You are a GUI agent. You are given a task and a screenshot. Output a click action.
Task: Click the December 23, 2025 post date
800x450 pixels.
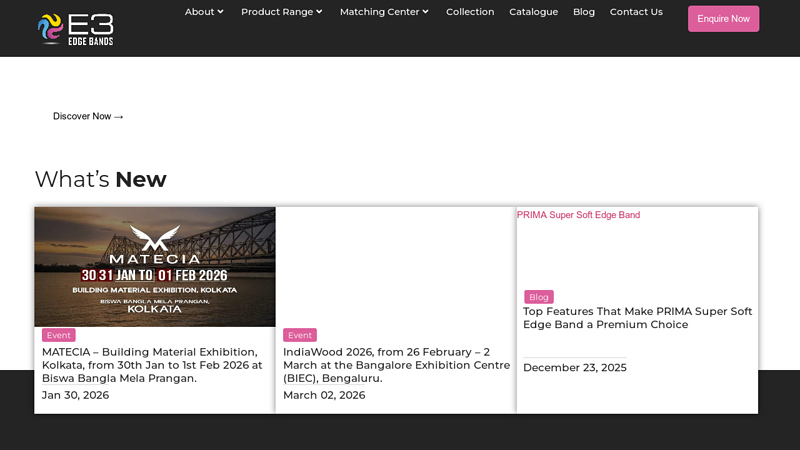[x=574, y=368]
